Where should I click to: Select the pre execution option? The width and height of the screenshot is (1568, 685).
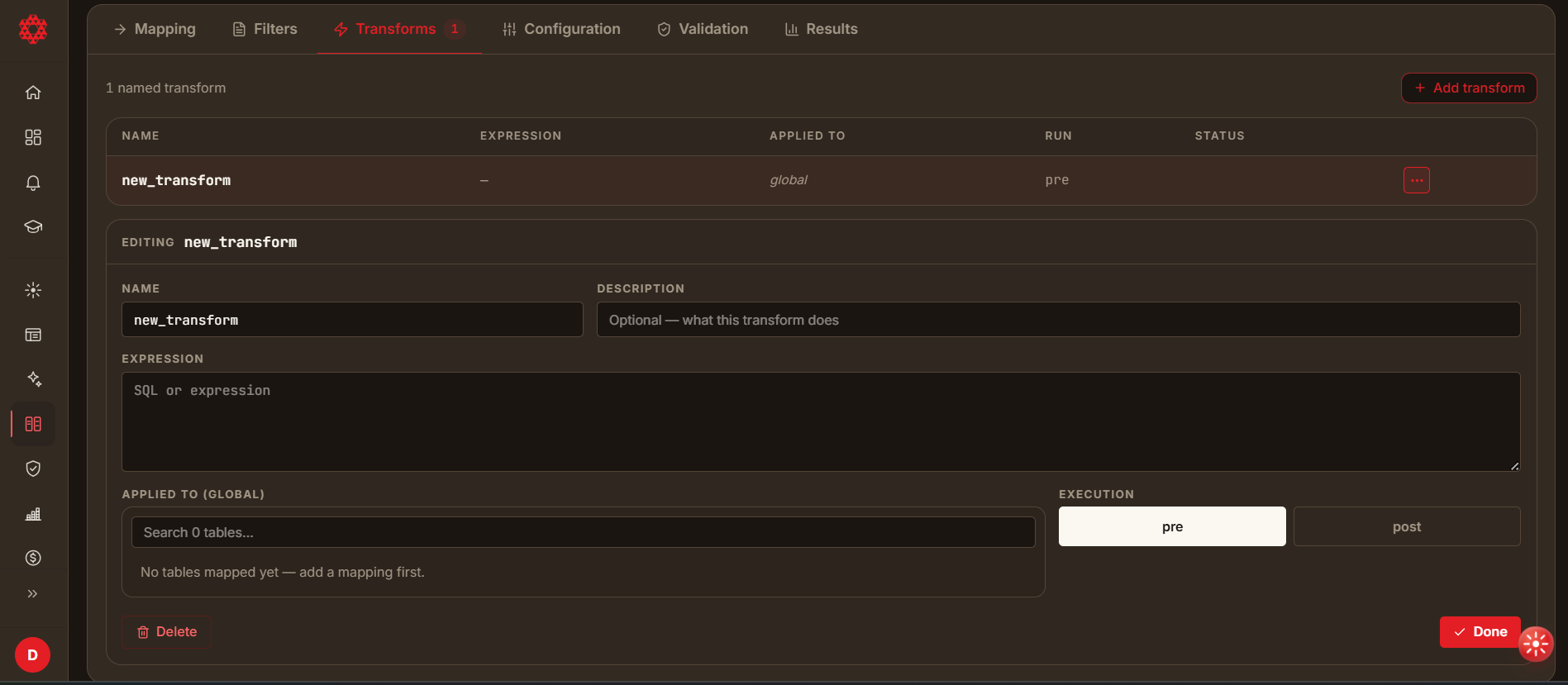tap(1172, 526)
